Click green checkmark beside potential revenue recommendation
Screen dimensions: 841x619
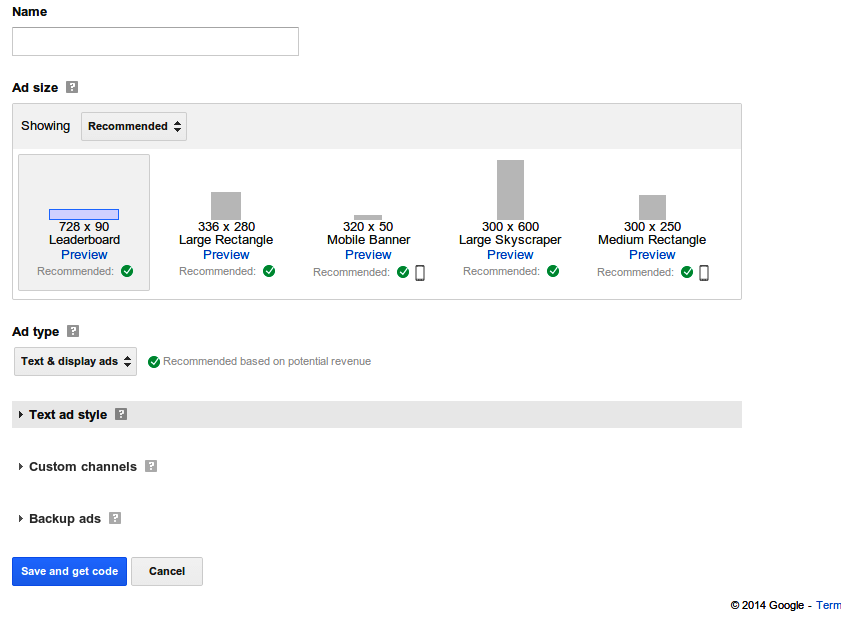[x=154, y=362]
